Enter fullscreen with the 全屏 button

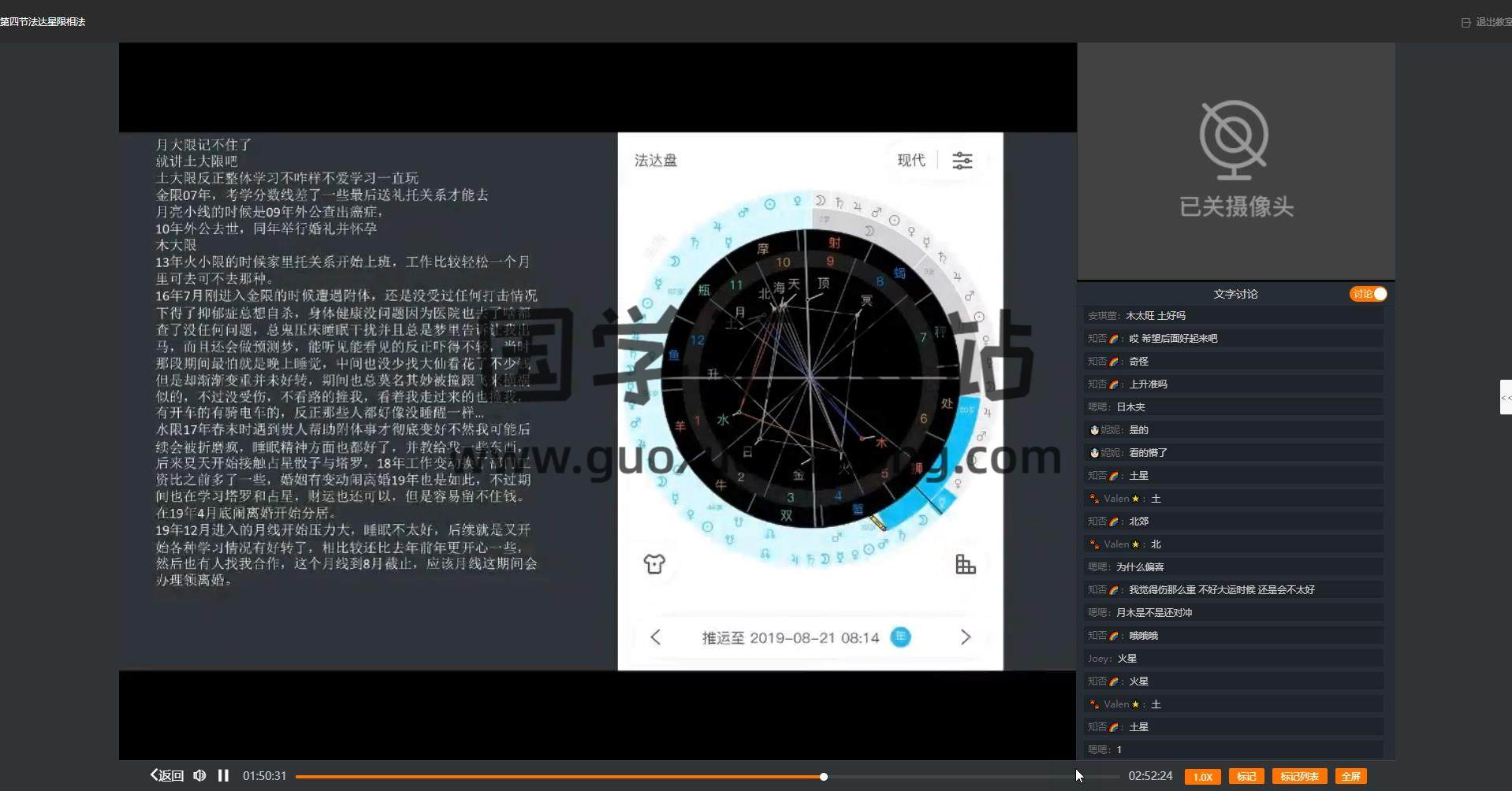coord(1351,777)
